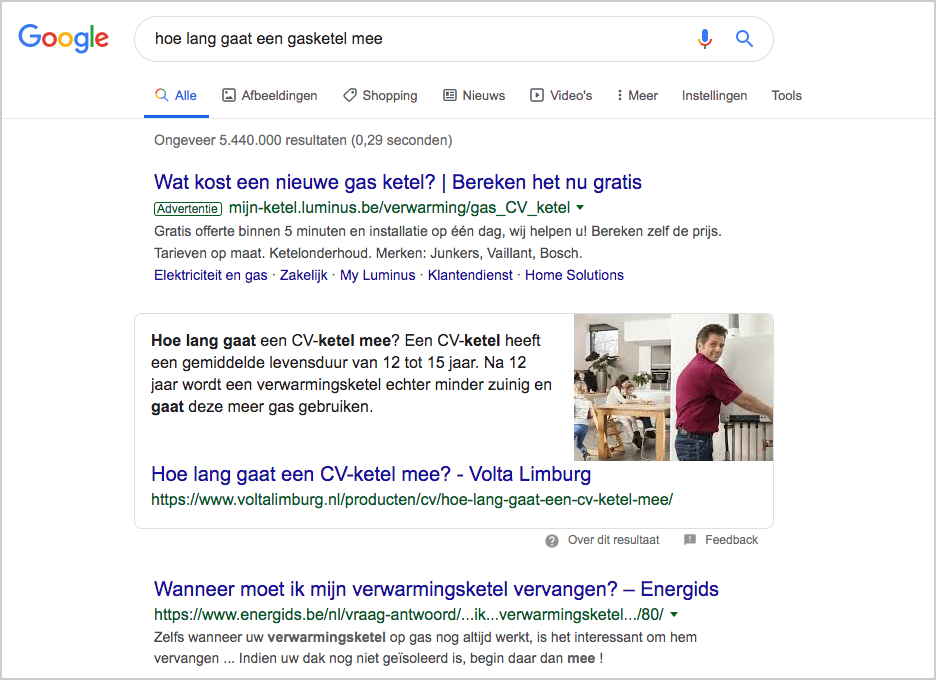Open the Nieuws results tab
The width and height of the screenshot is (936, 680).
coord(474,96)
